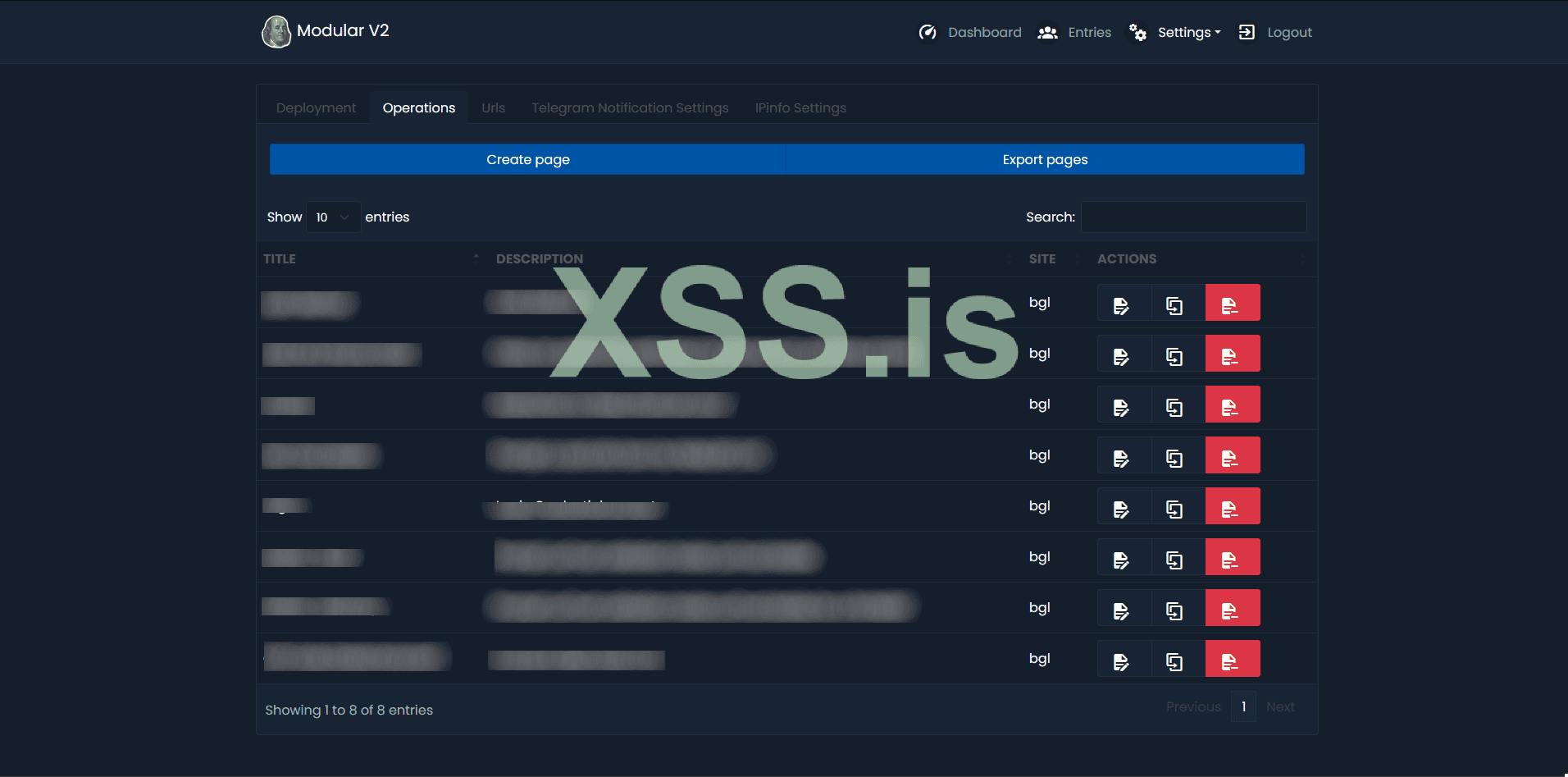
Task: Edit the page in the second table row
Action: point(1124,354)
